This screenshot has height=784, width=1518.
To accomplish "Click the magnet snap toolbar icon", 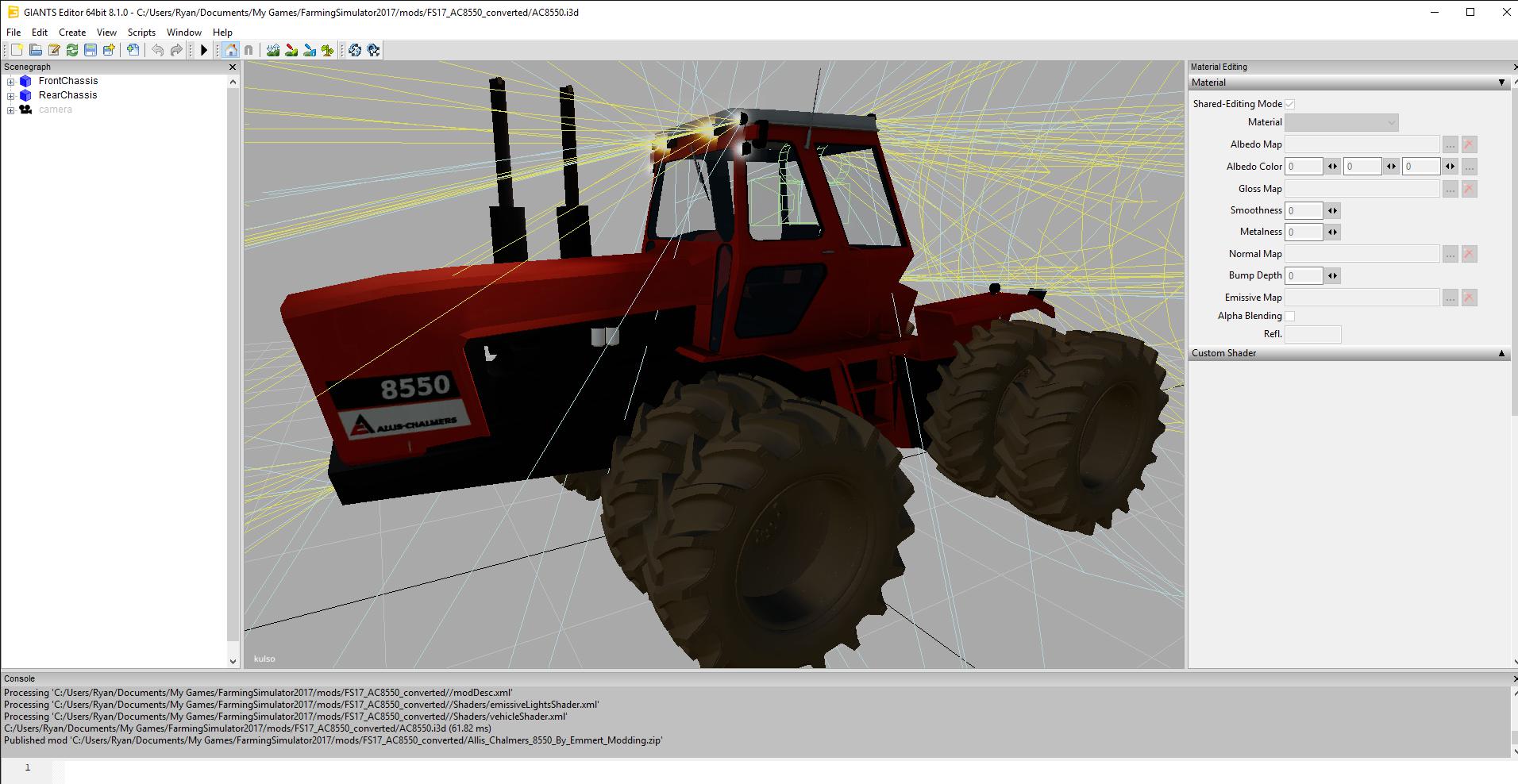I will pyautogui.click(x=249, y=50).
